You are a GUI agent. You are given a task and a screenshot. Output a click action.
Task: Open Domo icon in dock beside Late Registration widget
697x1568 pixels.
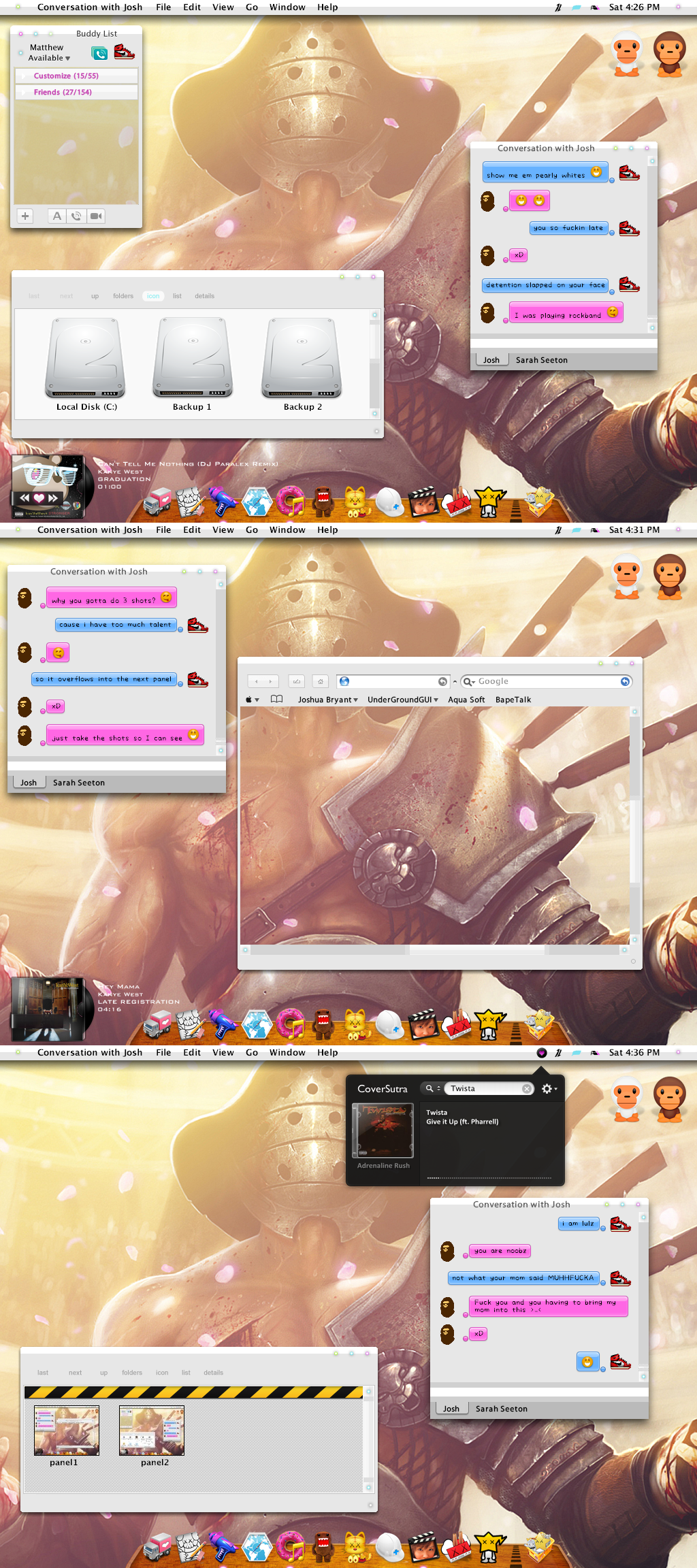(322, 1025)
